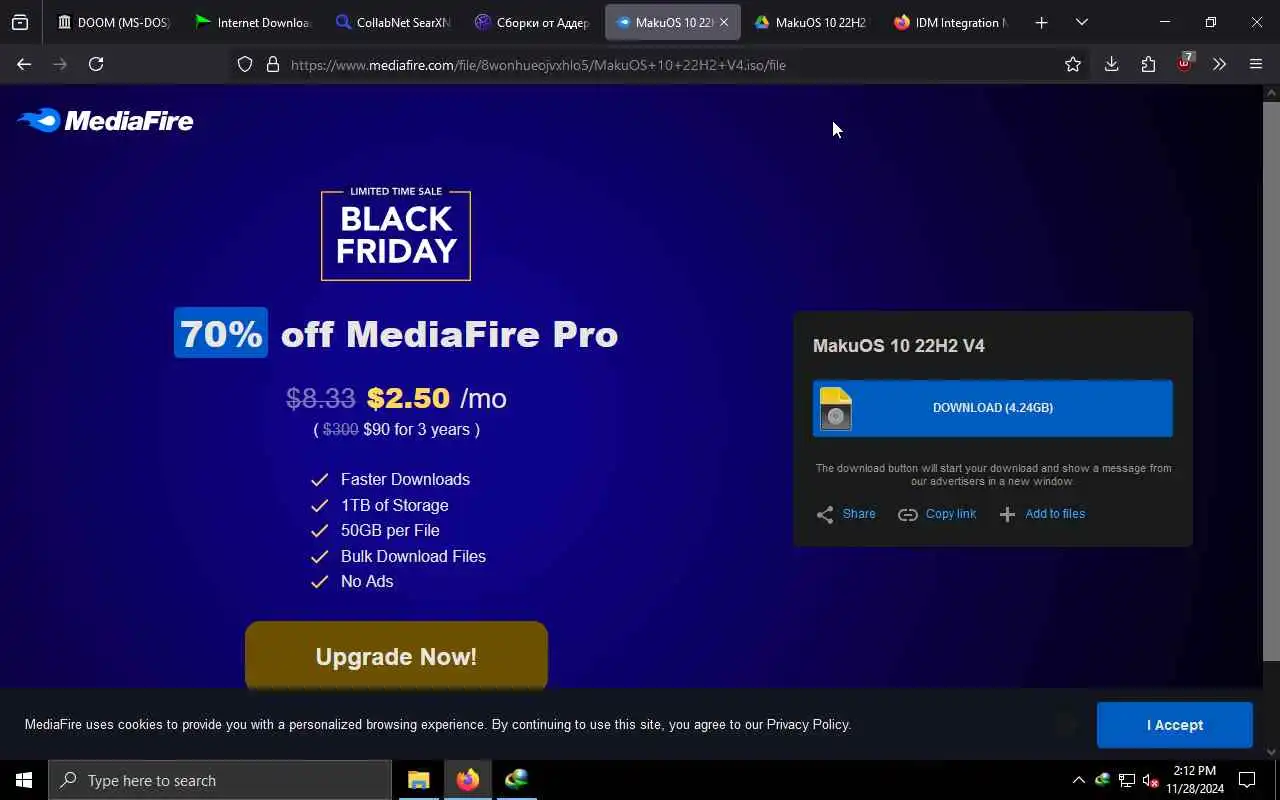Click the MediaFire logo
1280x800 pixels.
pos(105,121)
